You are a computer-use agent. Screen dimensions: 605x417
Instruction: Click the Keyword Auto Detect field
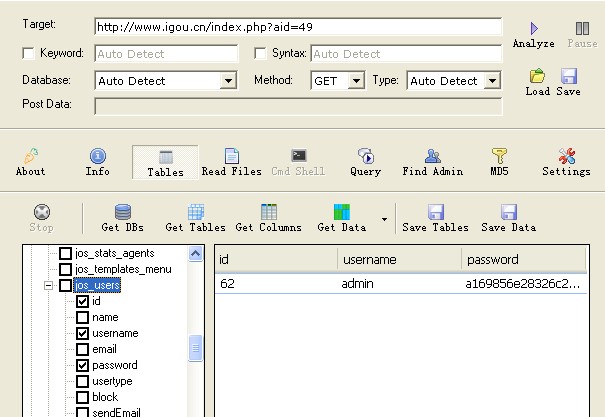pyautogui.click(x=166, y=54)
